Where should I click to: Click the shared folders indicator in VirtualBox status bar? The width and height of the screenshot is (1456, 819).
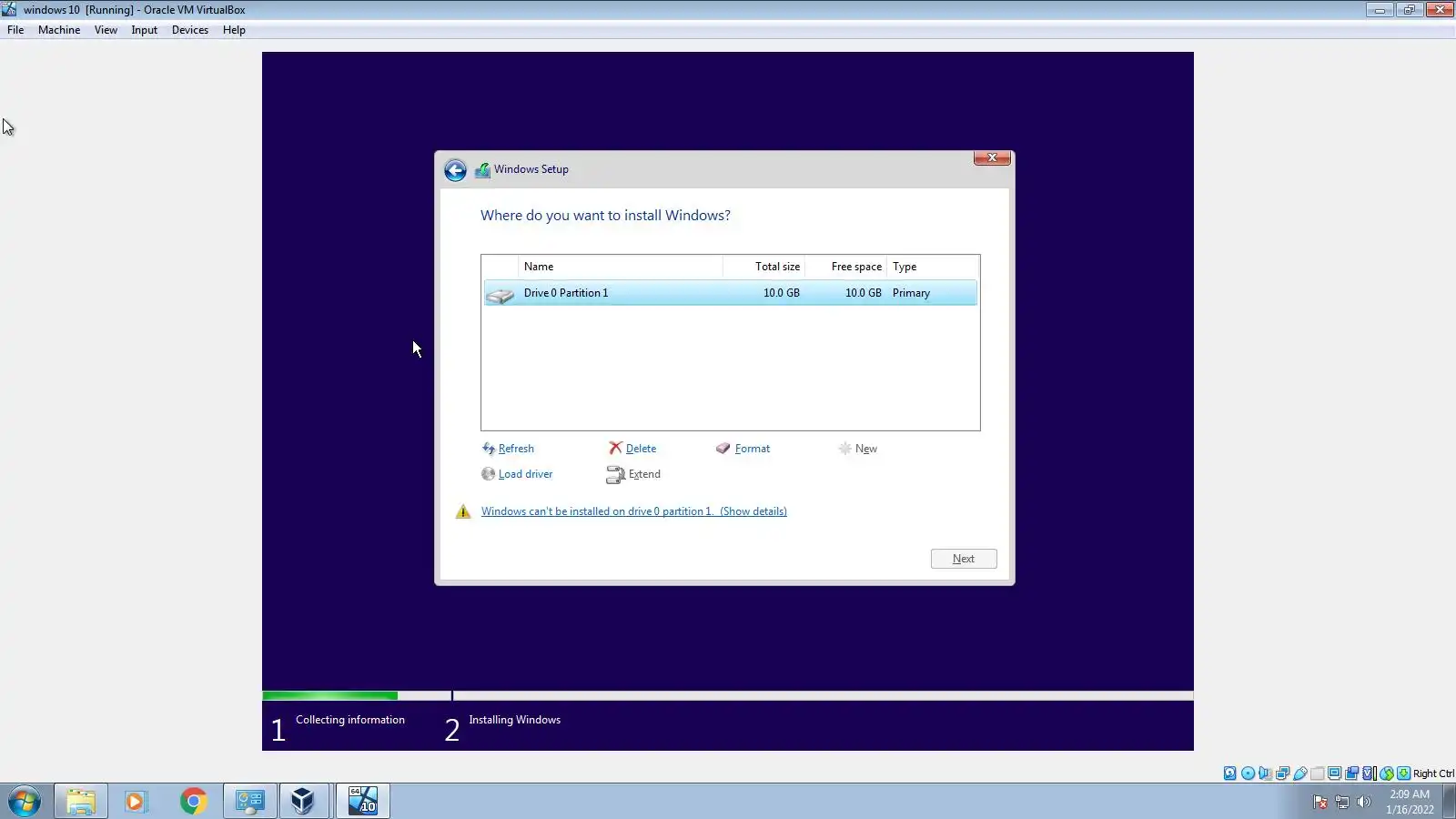click(x=1317, y=773)
